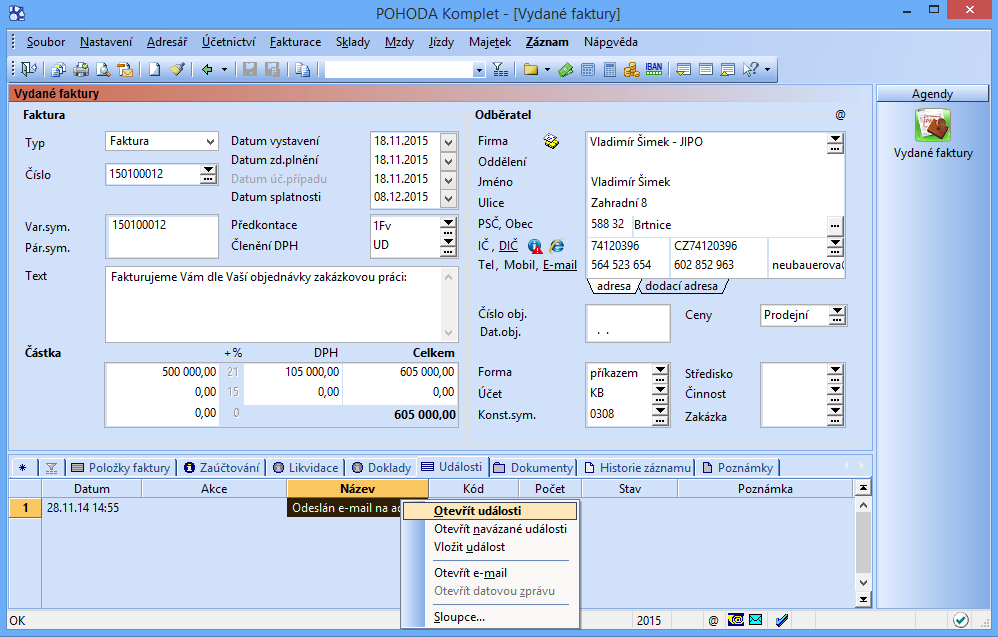Expand the Typ dropdown showing Faktura
Image resolution: width=998 pixels, height=637 pixels.
pyautogui.click(x=210, y=141)
